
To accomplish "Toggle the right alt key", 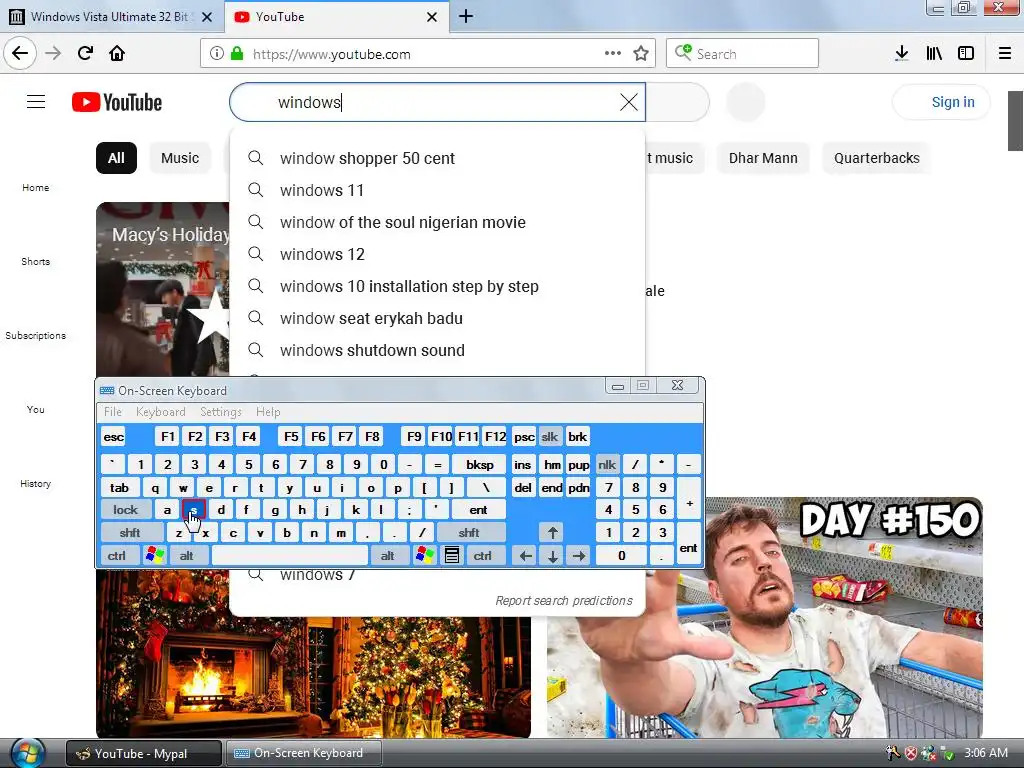I will (x=388, y=555).
